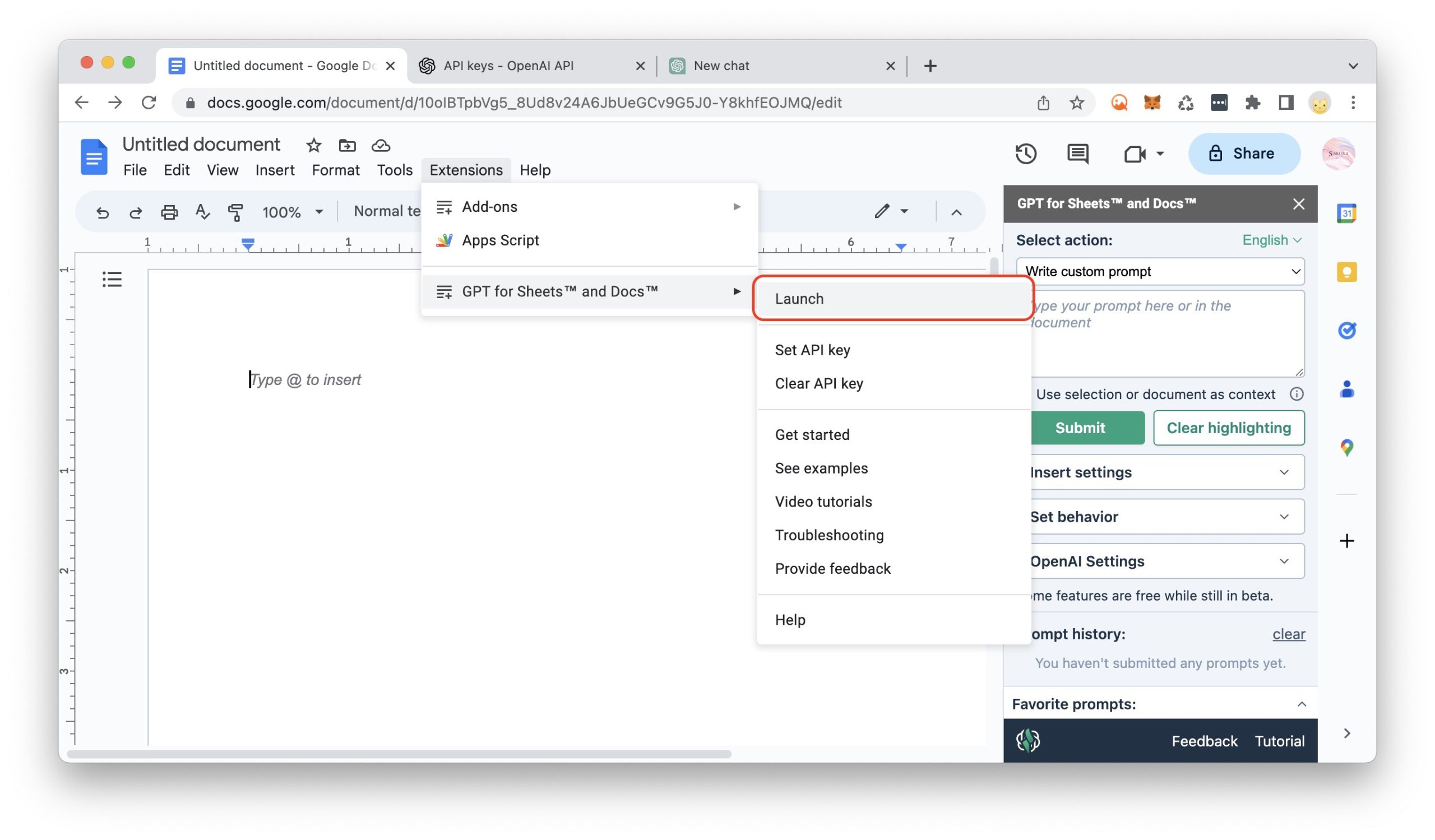1435x840 pixels.
Task: Open Google Calendar sidebar icon
Action: [1346, 214]
